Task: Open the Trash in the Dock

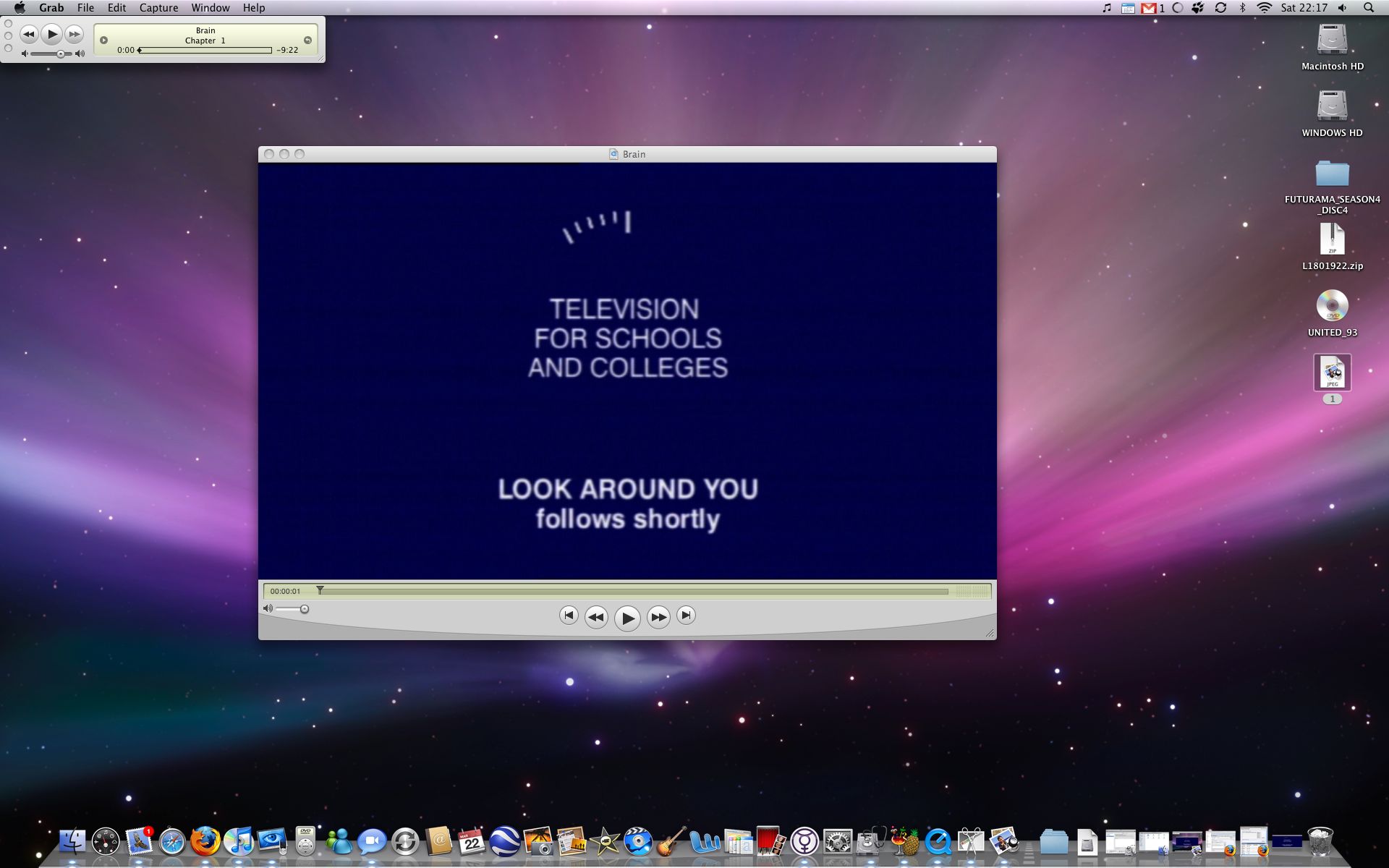Action: [x=1320, y=841]
